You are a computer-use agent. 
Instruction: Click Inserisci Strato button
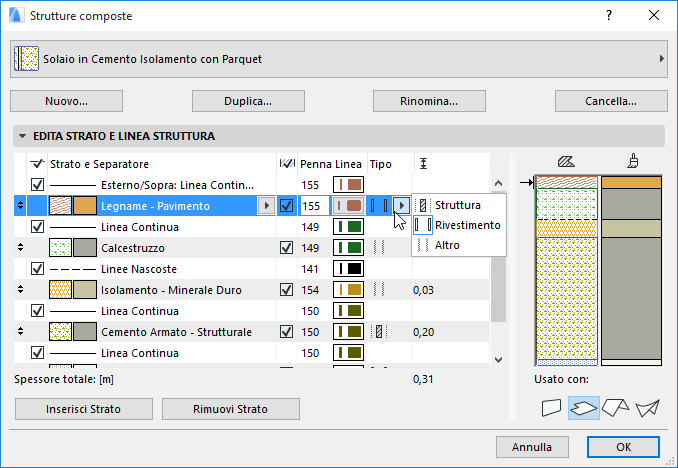(84, 409)
